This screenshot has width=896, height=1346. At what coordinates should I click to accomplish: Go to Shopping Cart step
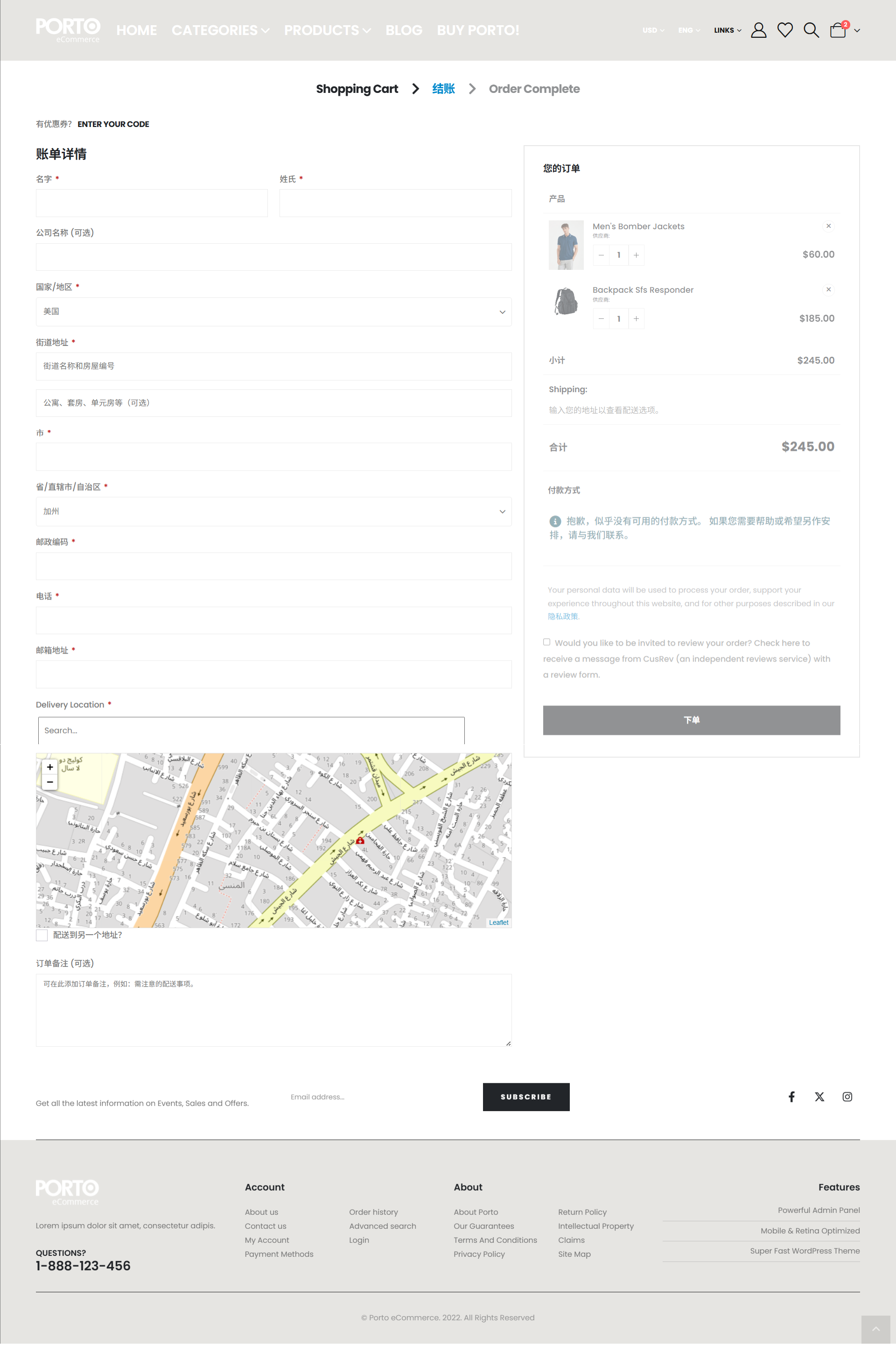[x=357, y=89]
